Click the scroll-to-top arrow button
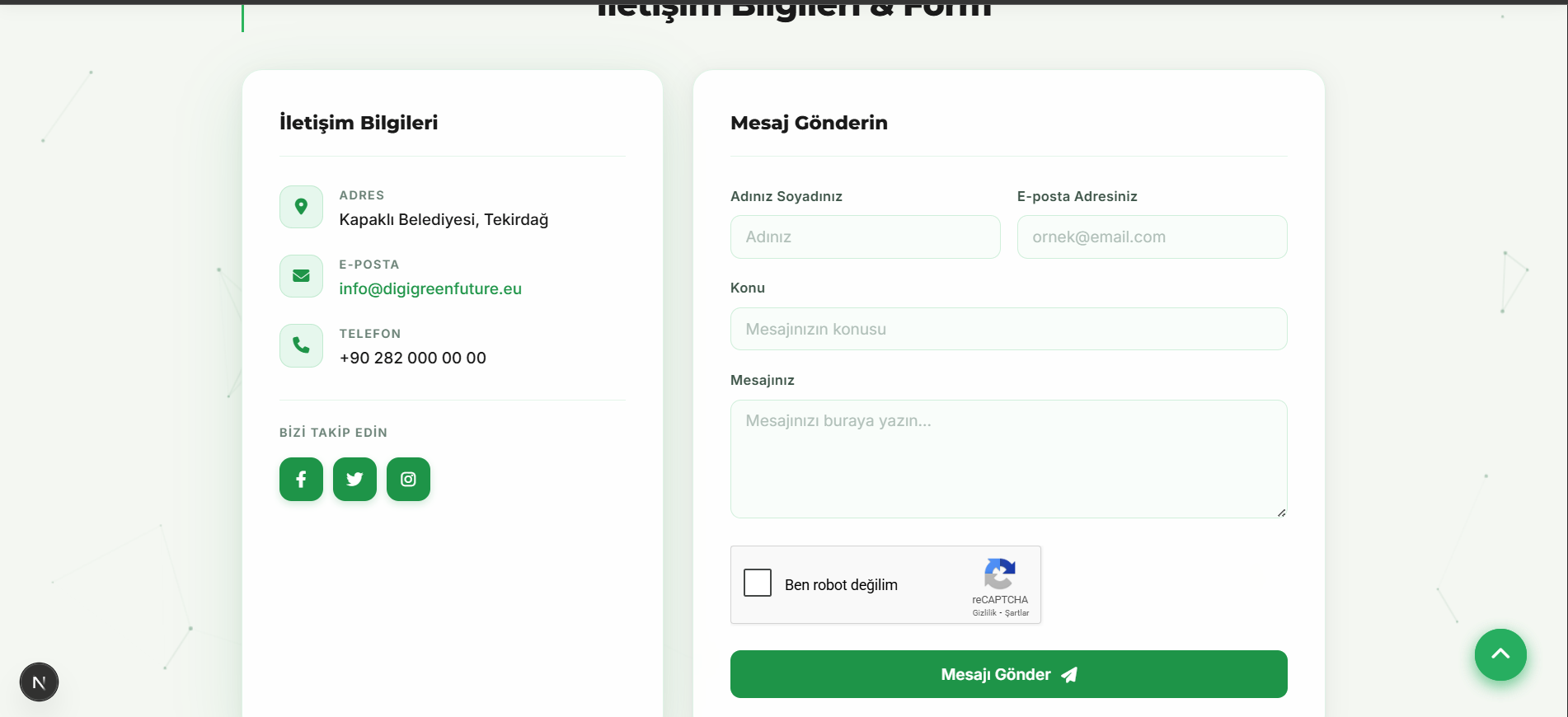Viewport: 1568px width, 717px height. [1500, 654]
